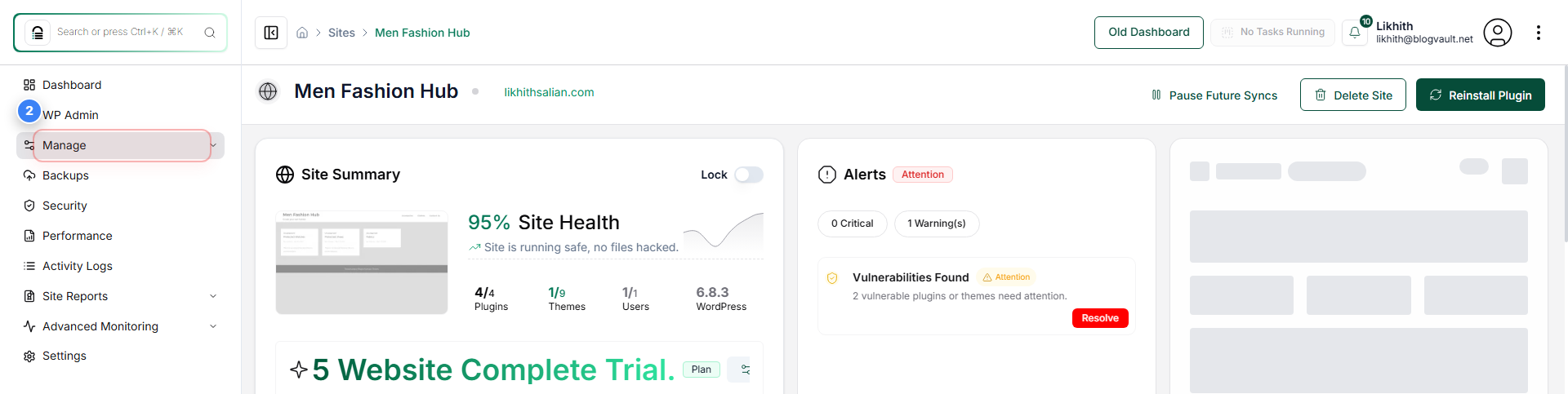1568x394 pixels.
Task: Click the Vulnerabilities shield icon
Action: 832,278
